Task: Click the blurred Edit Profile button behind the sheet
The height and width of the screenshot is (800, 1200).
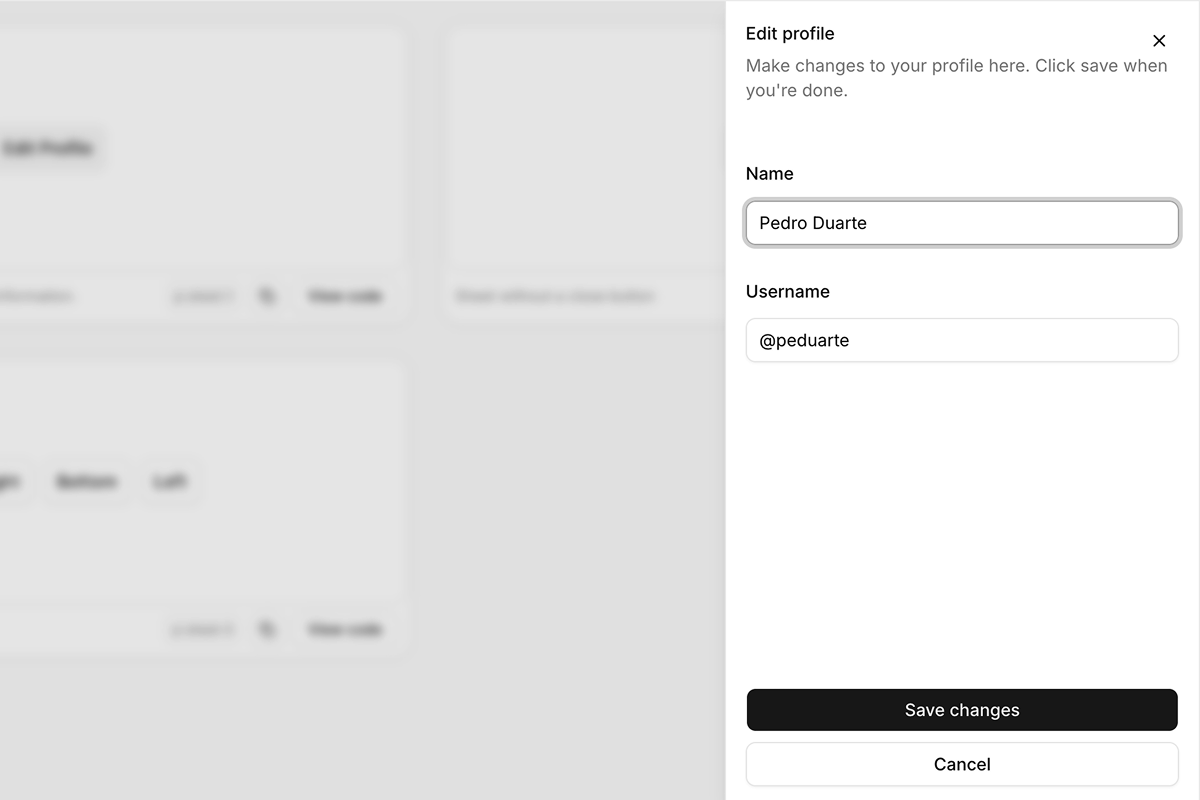Action: tap(48, 149)
